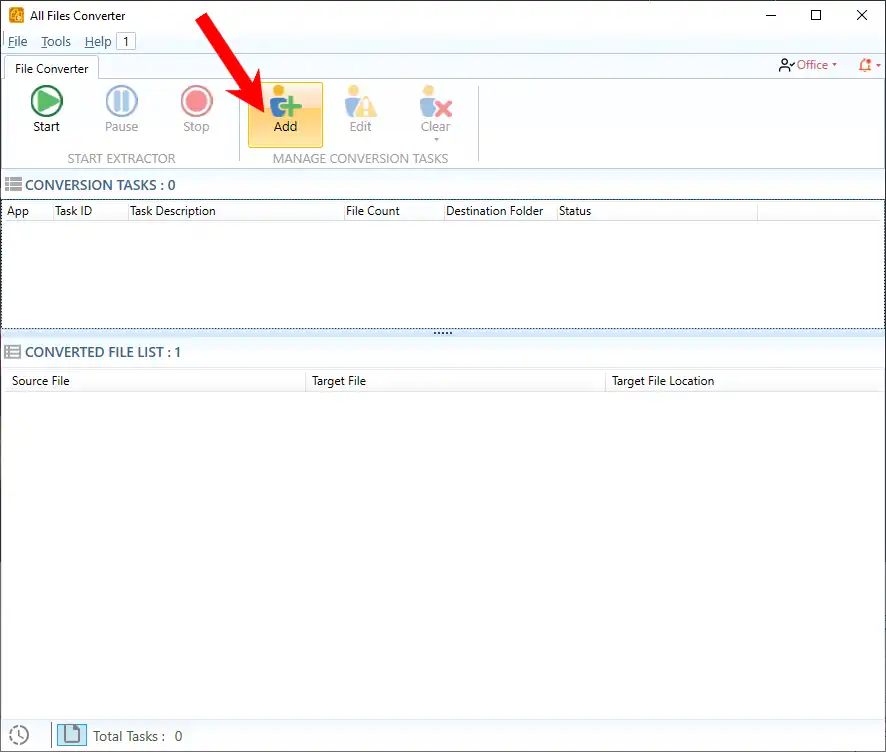The width and height of the screenshot is (886, 752).
Task: Sort by App column header
Action: (28, 211)
